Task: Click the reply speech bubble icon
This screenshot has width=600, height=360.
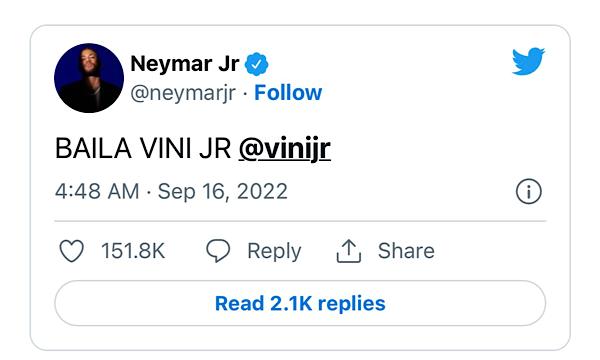Action: pos(218,251)
